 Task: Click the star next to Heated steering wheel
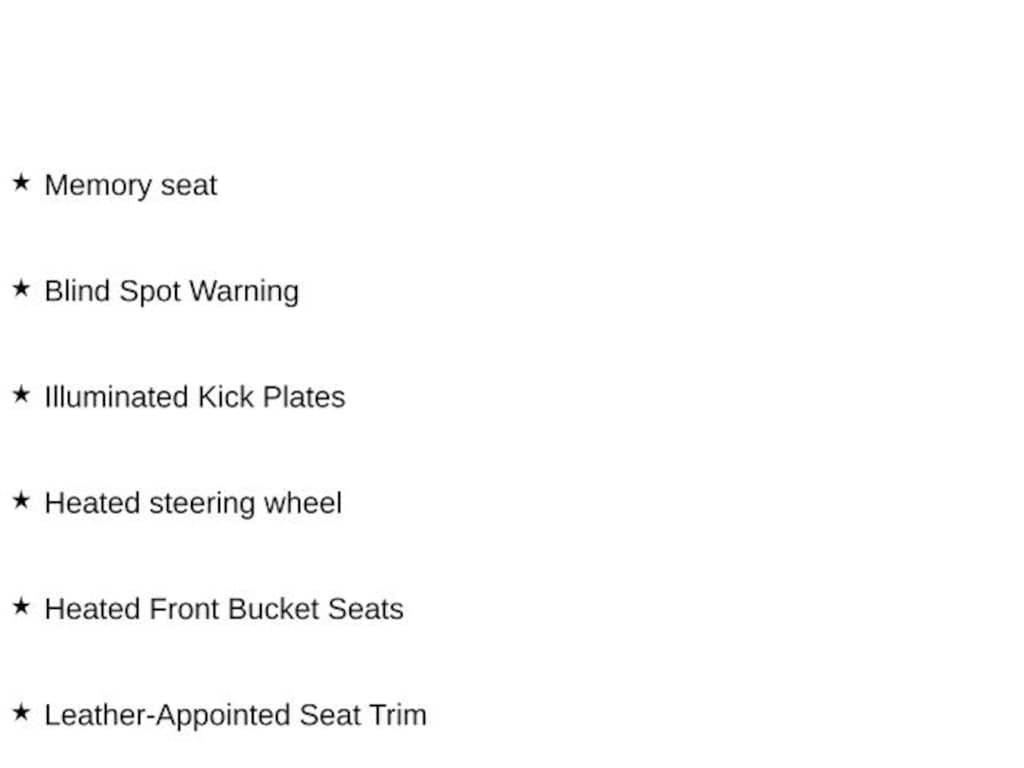pyautogui.click(x=21, y=501)
